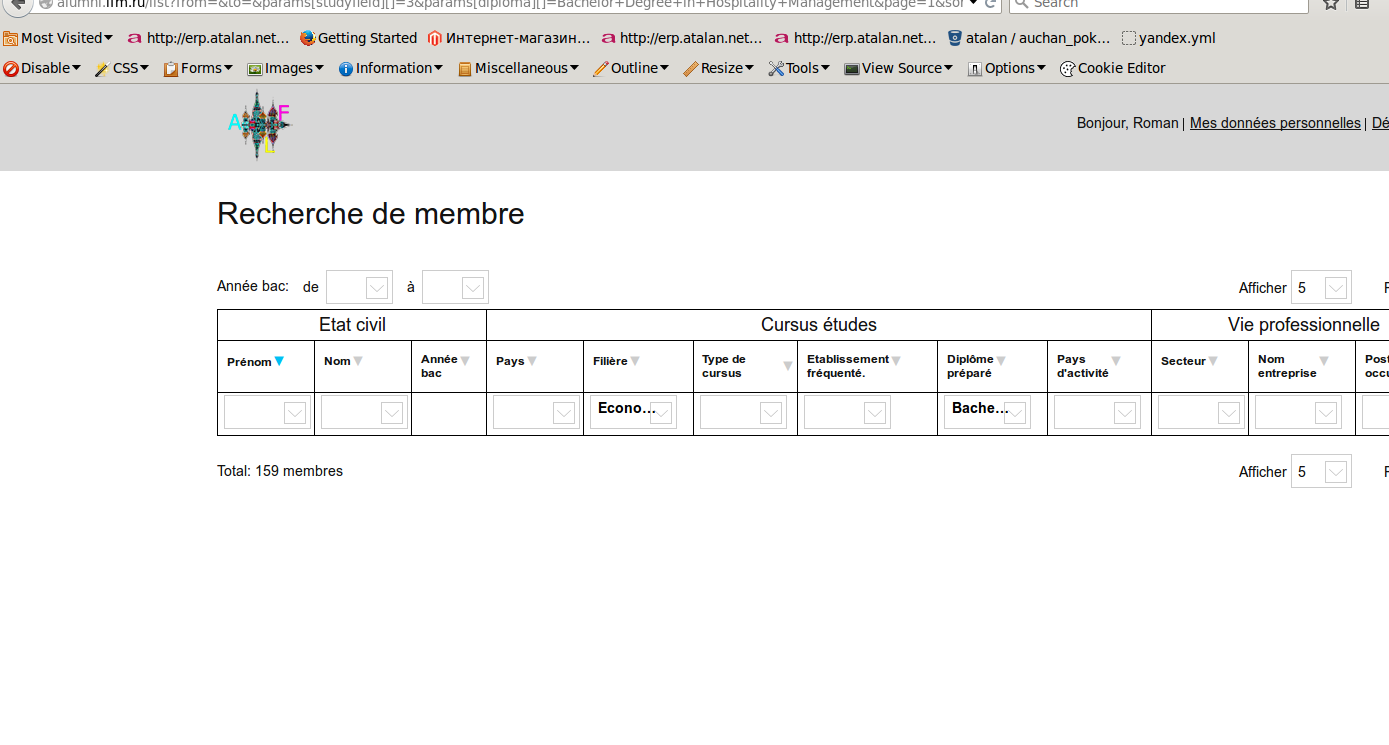
Task: Click the bookmark star icon
Action: click(x=1331, y=4)
